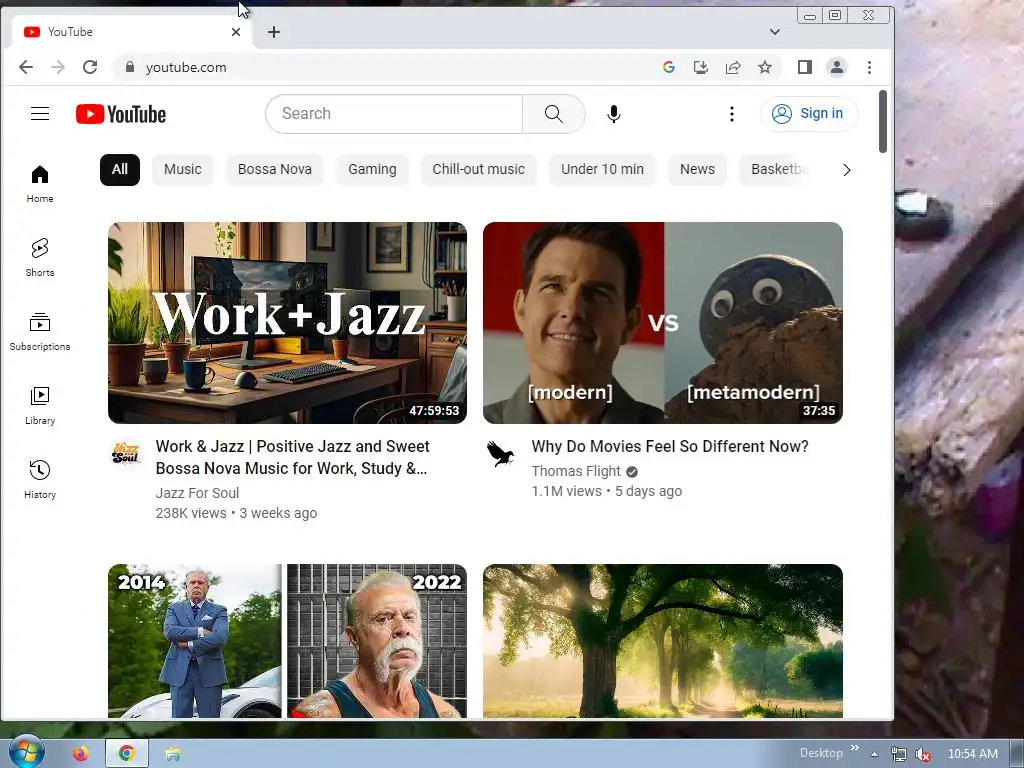Click the page vertical scrollbar
The height and width of the screenshot is (768, 1024).
pos(883,121)
